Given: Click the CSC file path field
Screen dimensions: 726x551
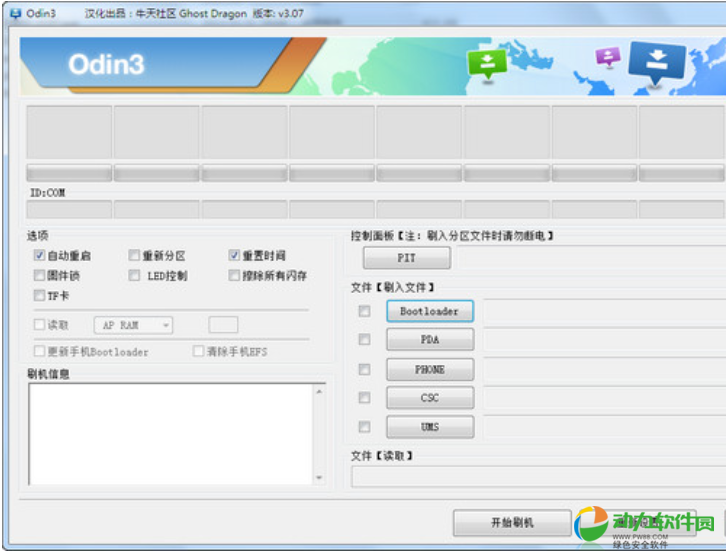Looking at the screenshot, I should point(605,400).
